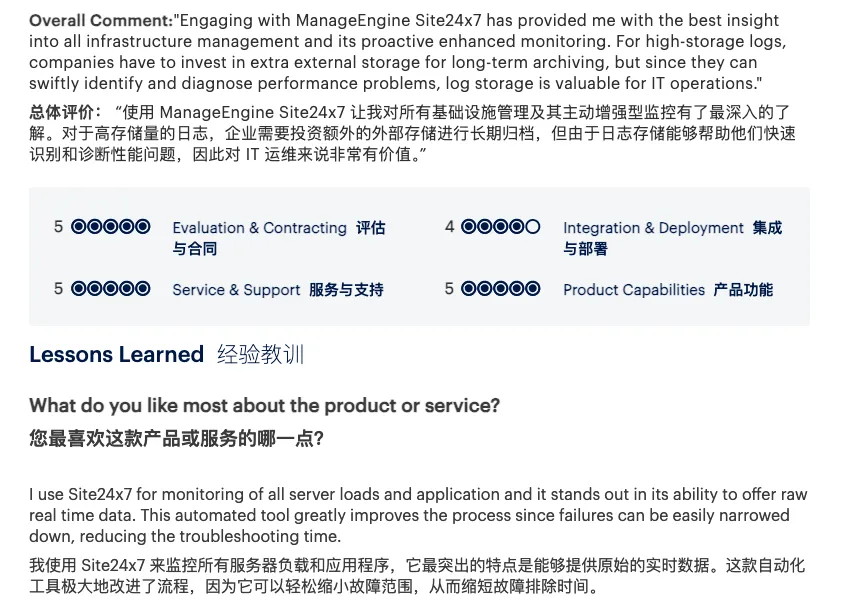
Task: Click the Evaluation & Contracting rating dots
Action: click(x=111, y=227)
